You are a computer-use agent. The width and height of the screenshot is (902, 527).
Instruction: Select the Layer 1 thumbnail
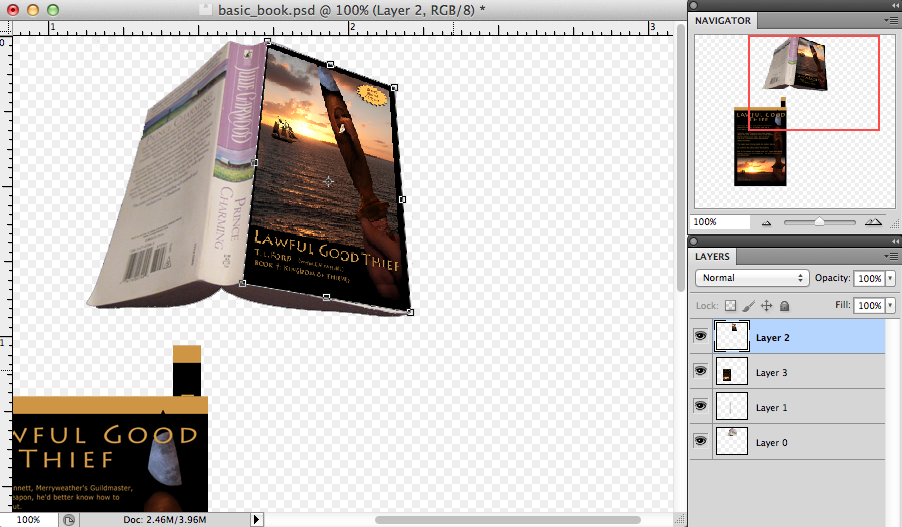click(732, 406)
